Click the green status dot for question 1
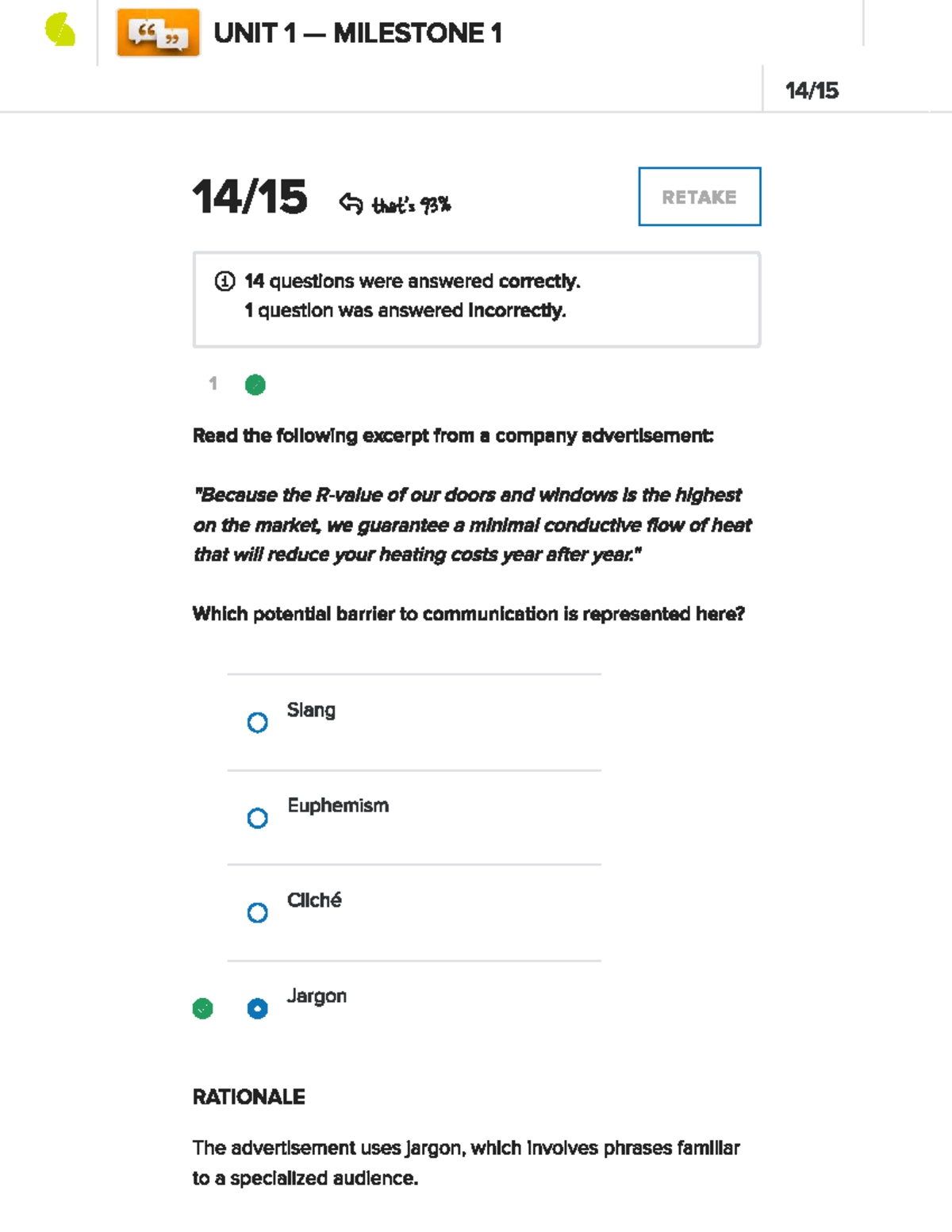The height and width of the screenshot is (1232, 952). (255, 385)
